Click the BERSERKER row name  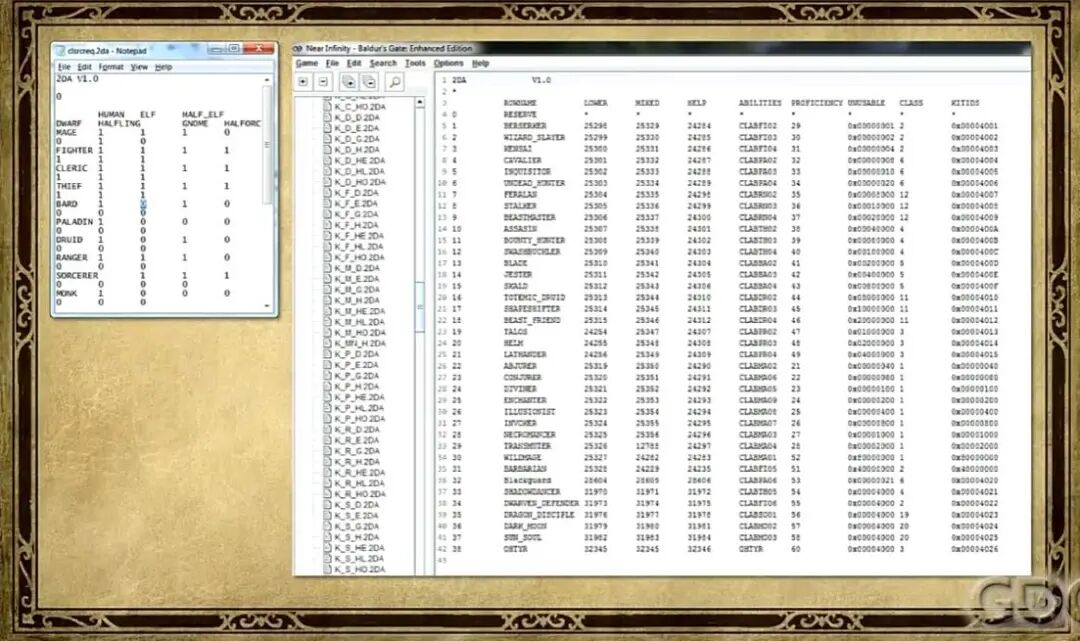(524, 126)
